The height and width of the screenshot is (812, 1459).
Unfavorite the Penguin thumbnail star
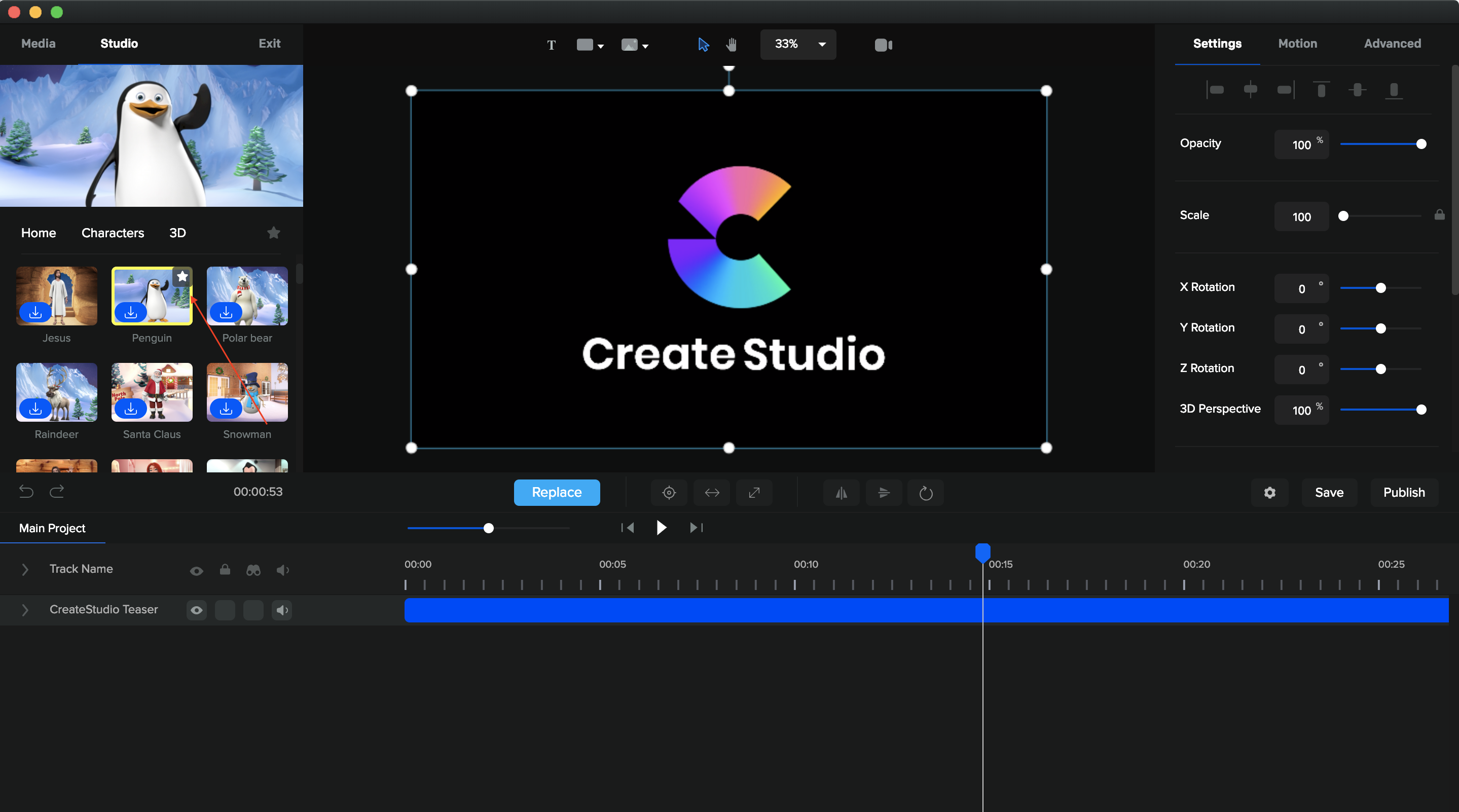[x=183, y=276]
